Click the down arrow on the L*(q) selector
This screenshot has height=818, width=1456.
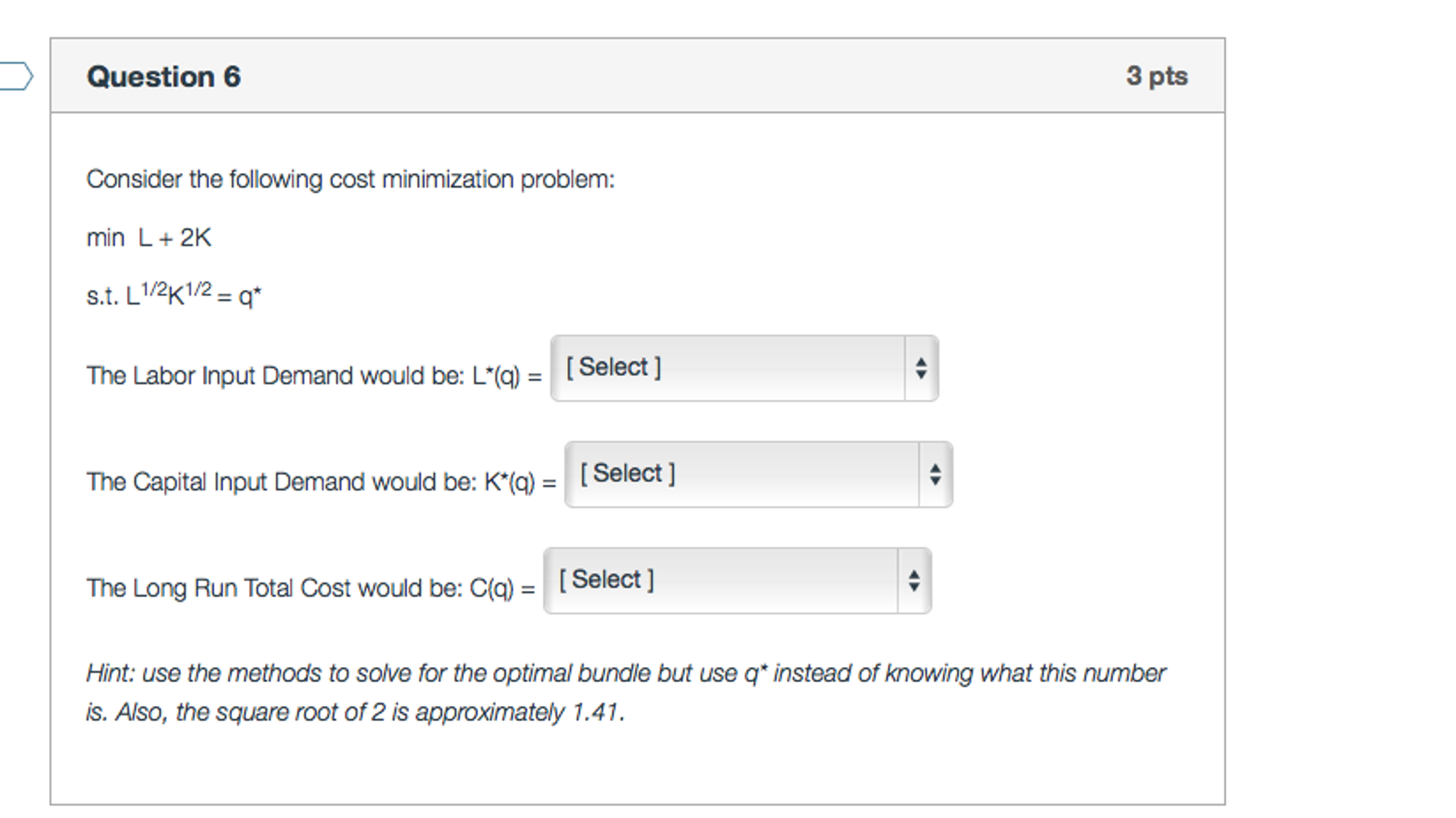922,374
